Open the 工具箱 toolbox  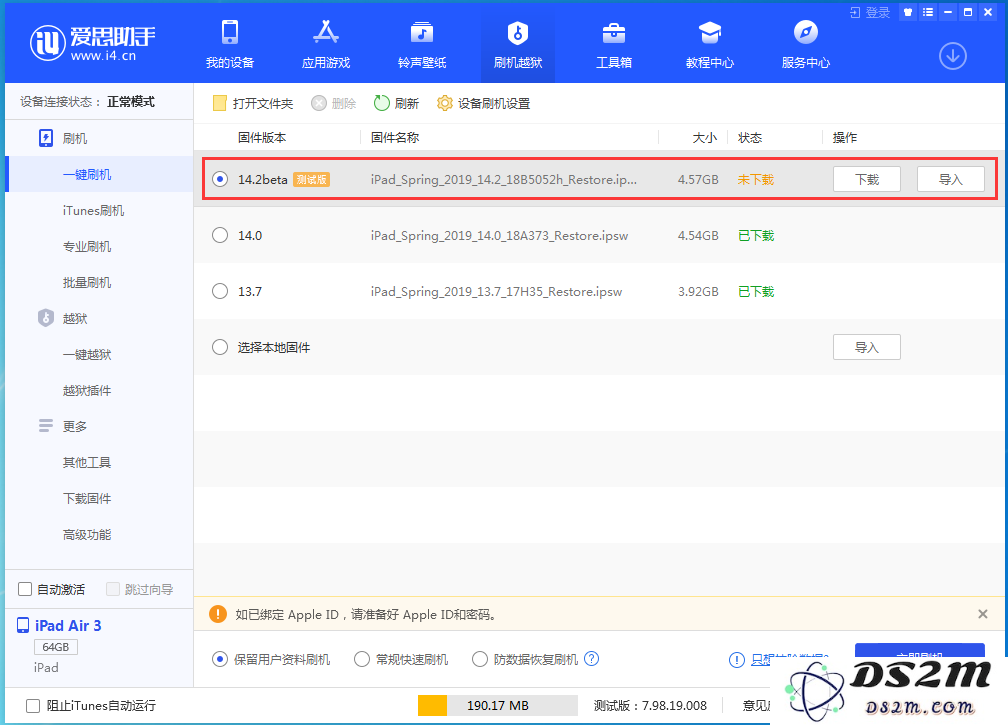coord(614,44)
